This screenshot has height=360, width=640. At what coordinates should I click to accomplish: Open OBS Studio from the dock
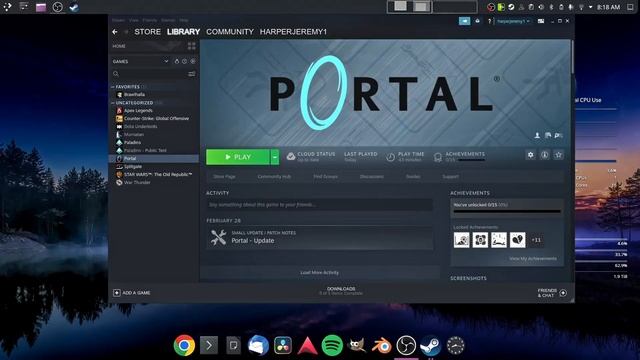pos(406,345)
